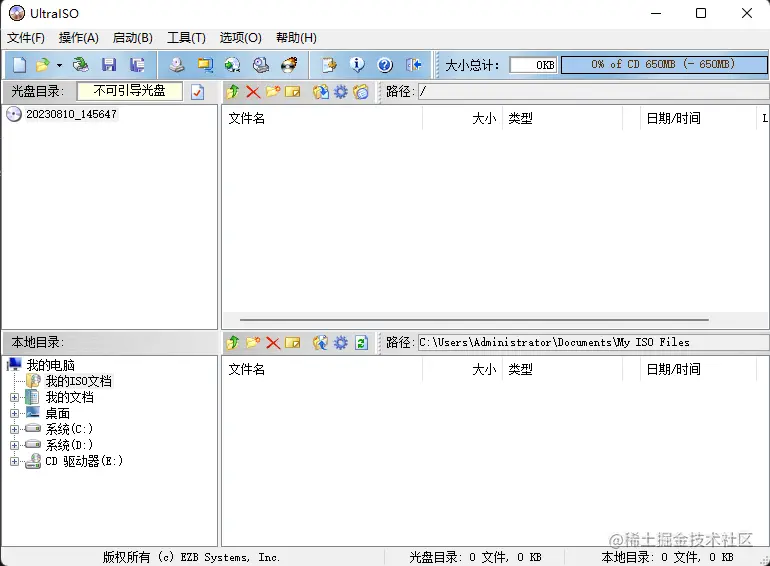Expand the 桌面 tree node
Screen dimensions: 770x566
click(14, 413)
